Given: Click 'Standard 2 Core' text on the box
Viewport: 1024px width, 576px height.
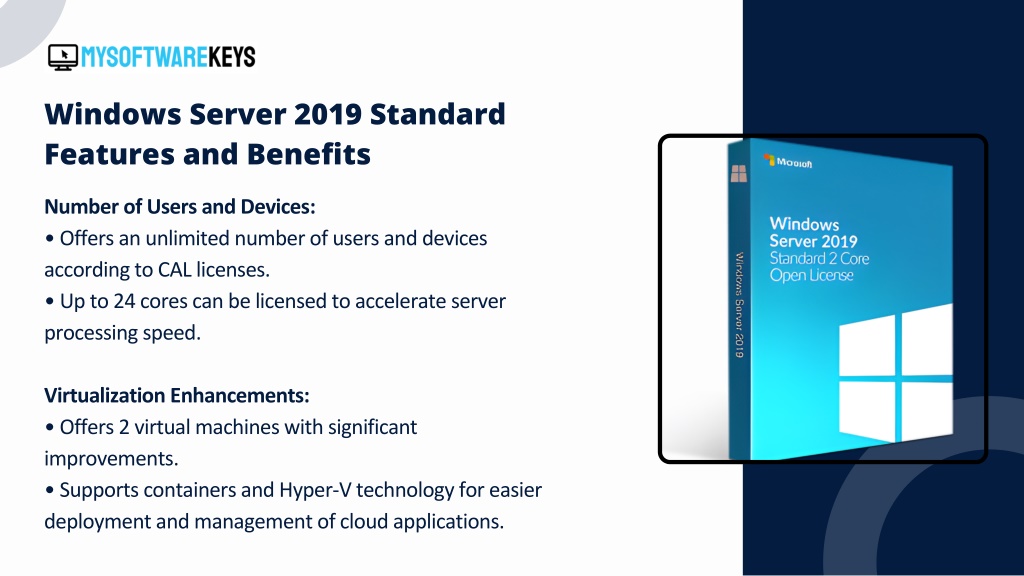Looking at the screenshot, I should pos(819,259).
